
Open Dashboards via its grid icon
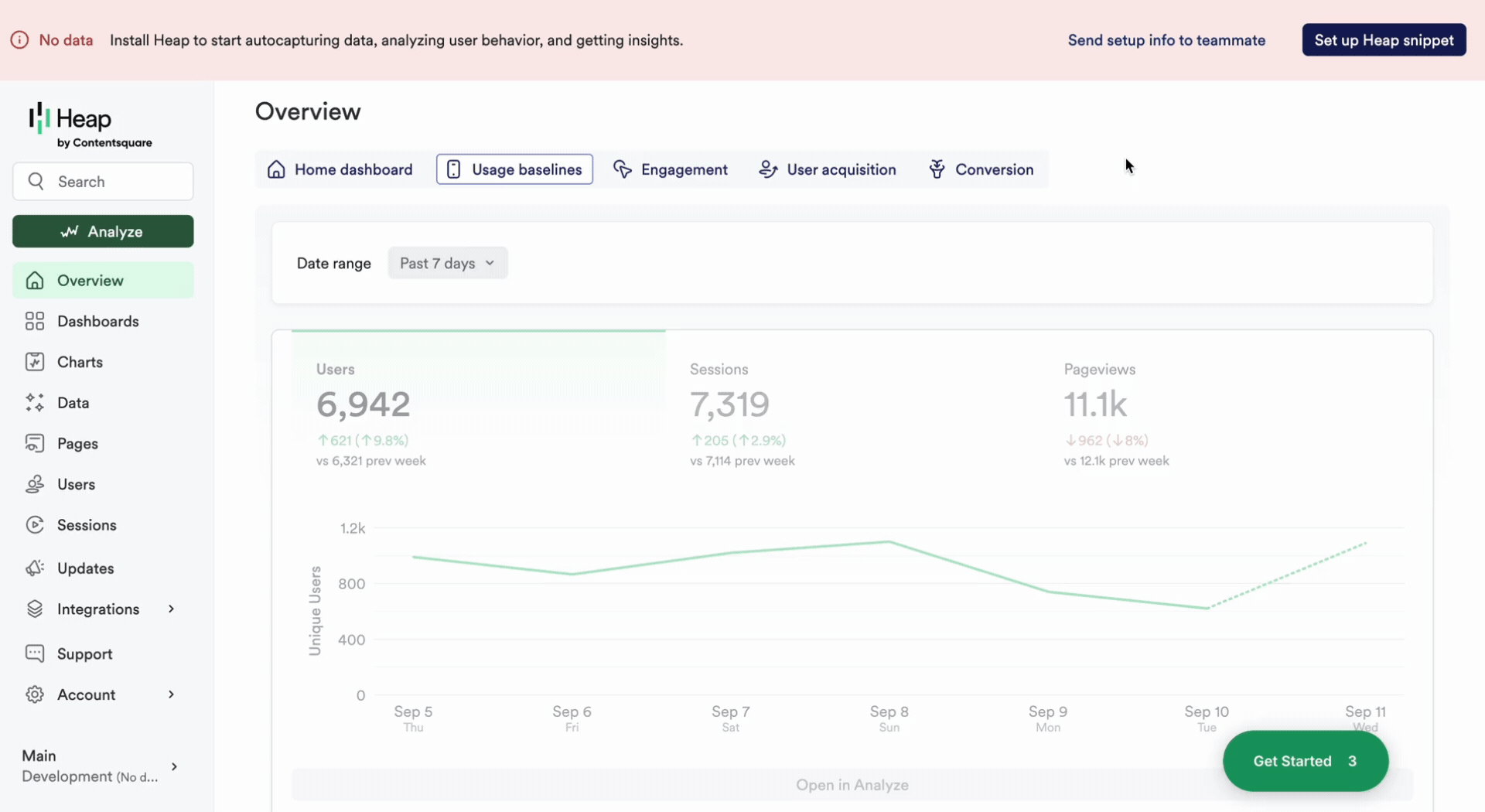click(x=35, y=321)
